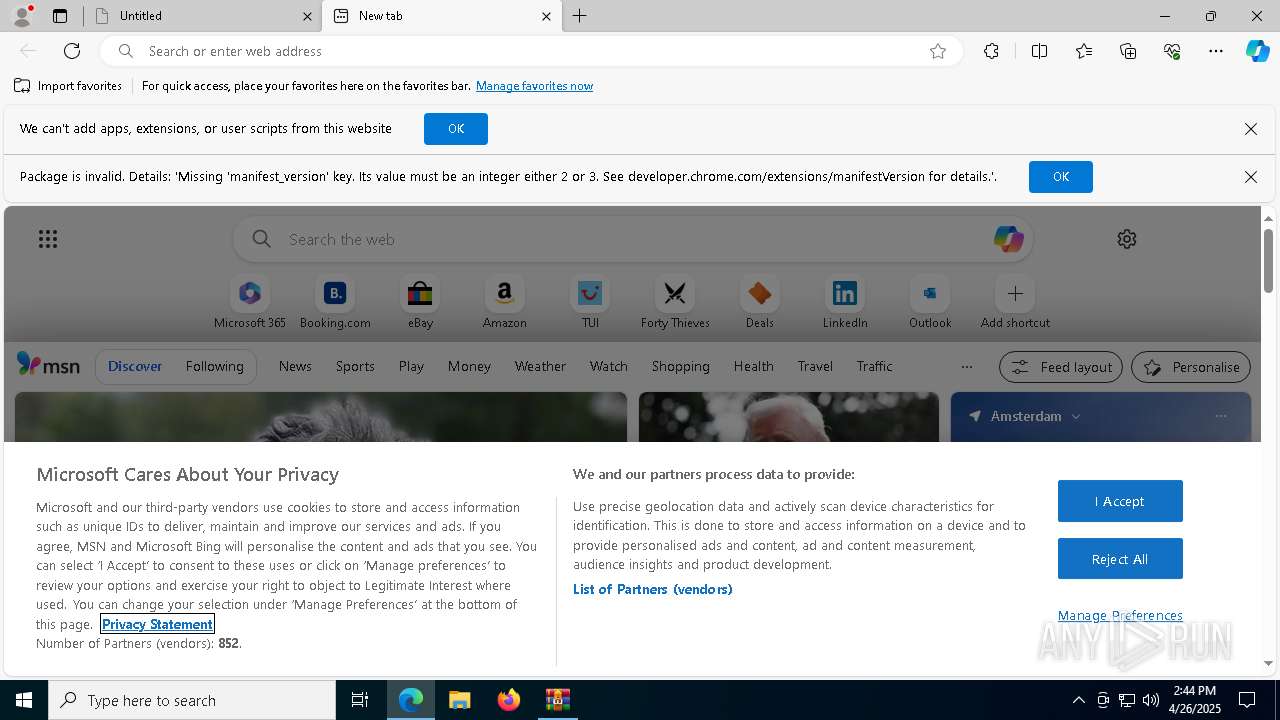Open the Privacy Statement link
1280x720 pixels.
click(x=157, y=624)
